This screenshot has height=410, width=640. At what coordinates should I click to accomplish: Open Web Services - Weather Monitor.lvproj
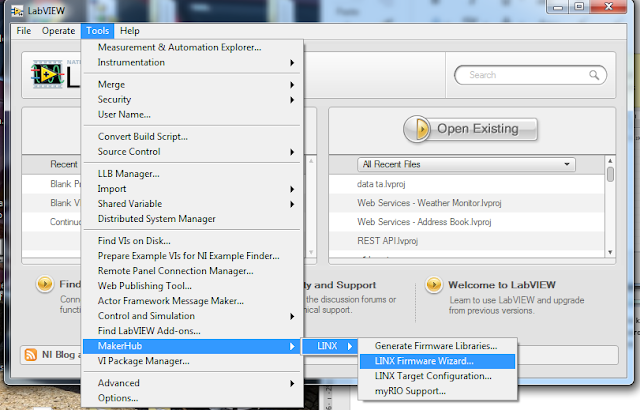point(467,203)
